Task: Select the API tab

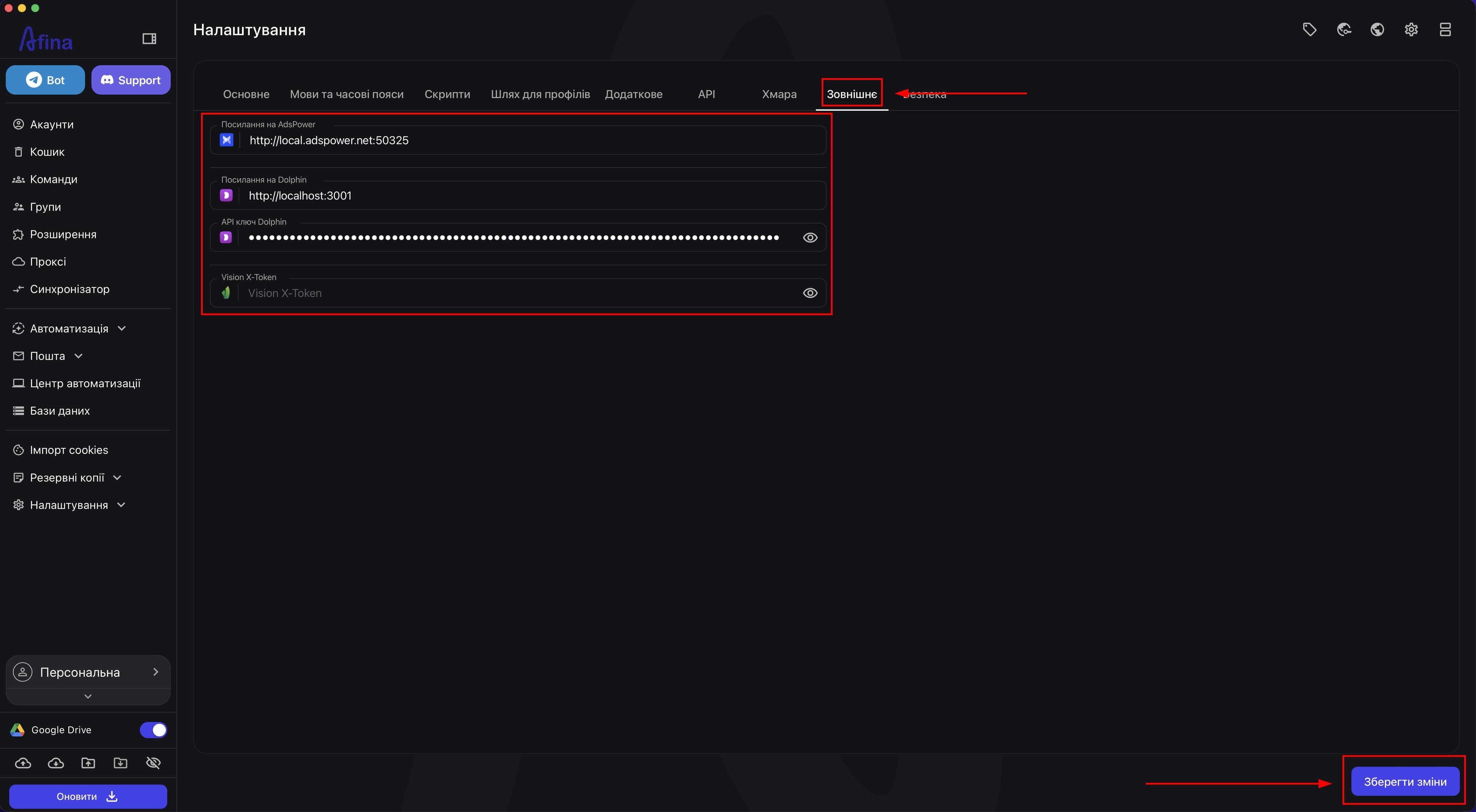Action: [x=706, y=94]
